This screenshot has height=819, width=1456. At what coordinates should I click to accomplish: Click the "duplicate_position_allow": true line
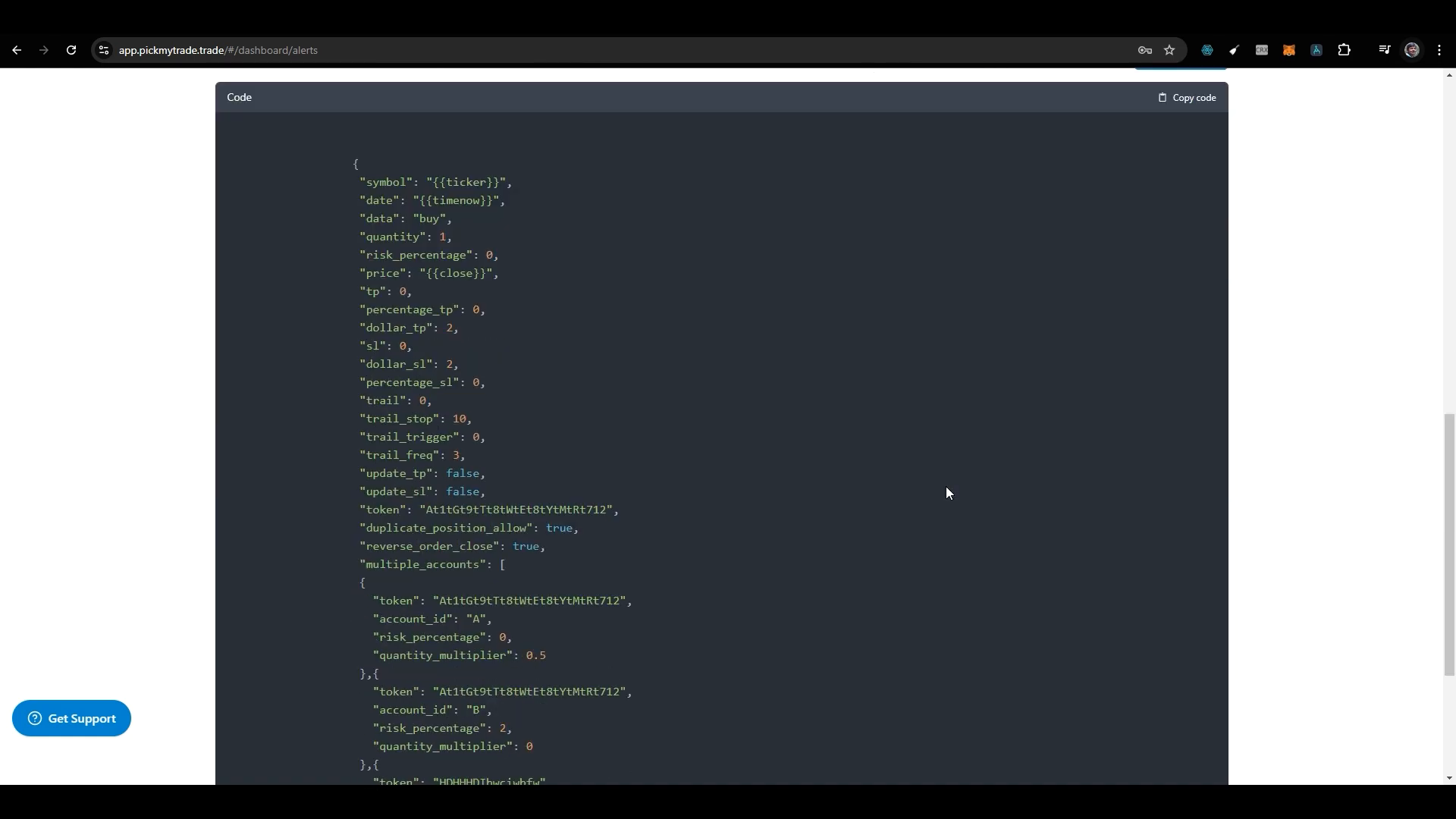coord(469,529)
